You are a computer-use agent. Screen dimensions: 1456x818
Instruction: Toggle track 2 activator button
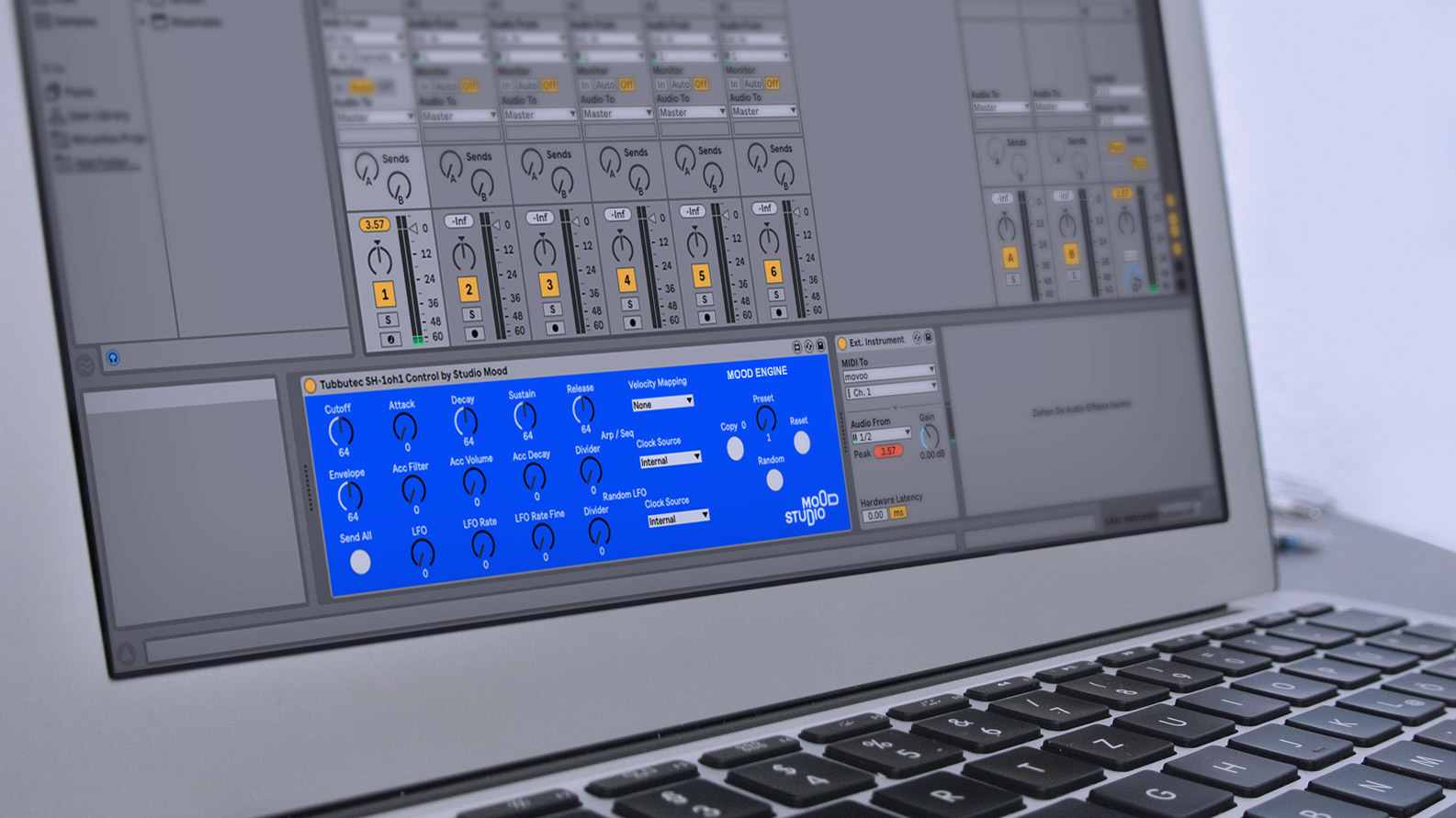pyautogui.click(x=468, y=288)
